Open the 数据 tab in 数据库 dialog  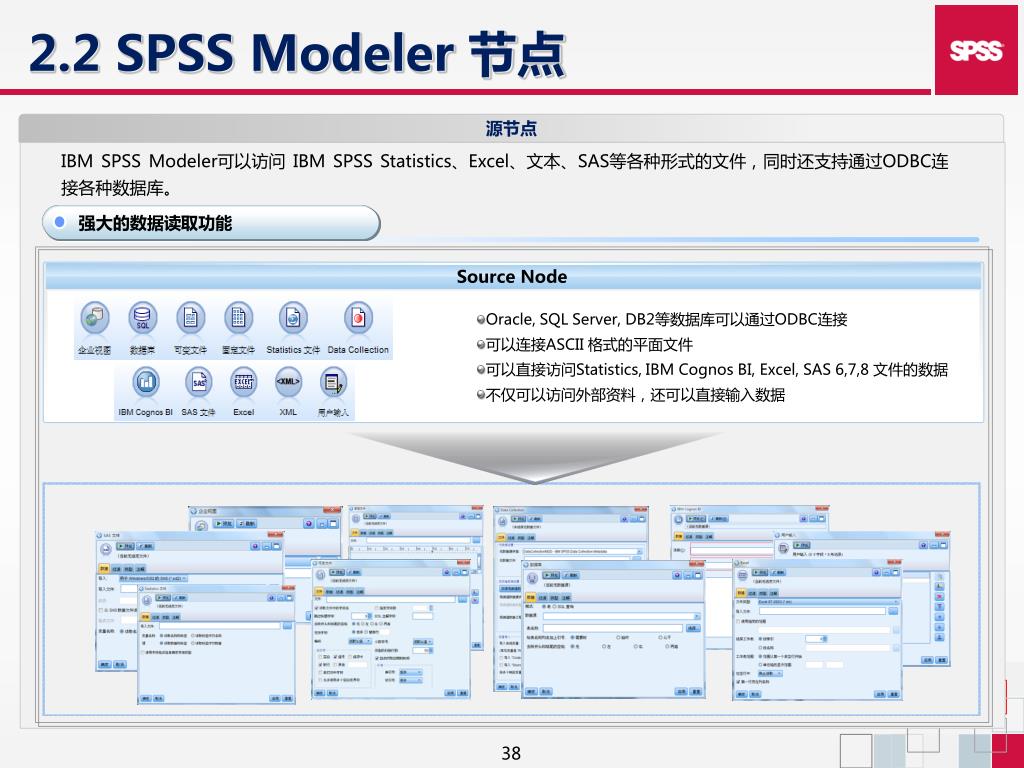(x=530, y=598)
